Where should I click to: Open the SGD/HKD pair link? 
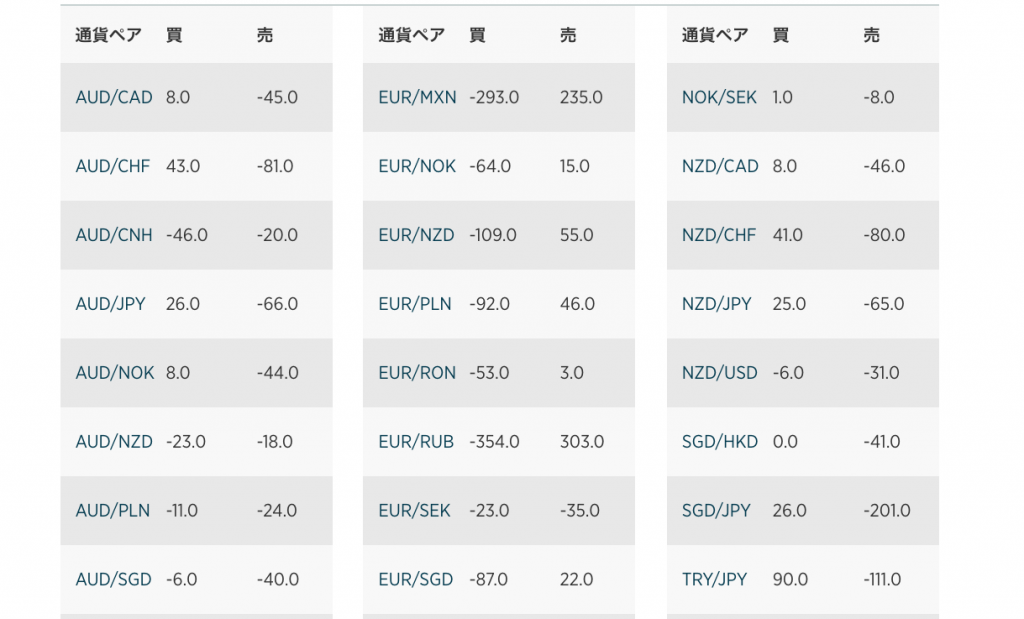[720, 442]
